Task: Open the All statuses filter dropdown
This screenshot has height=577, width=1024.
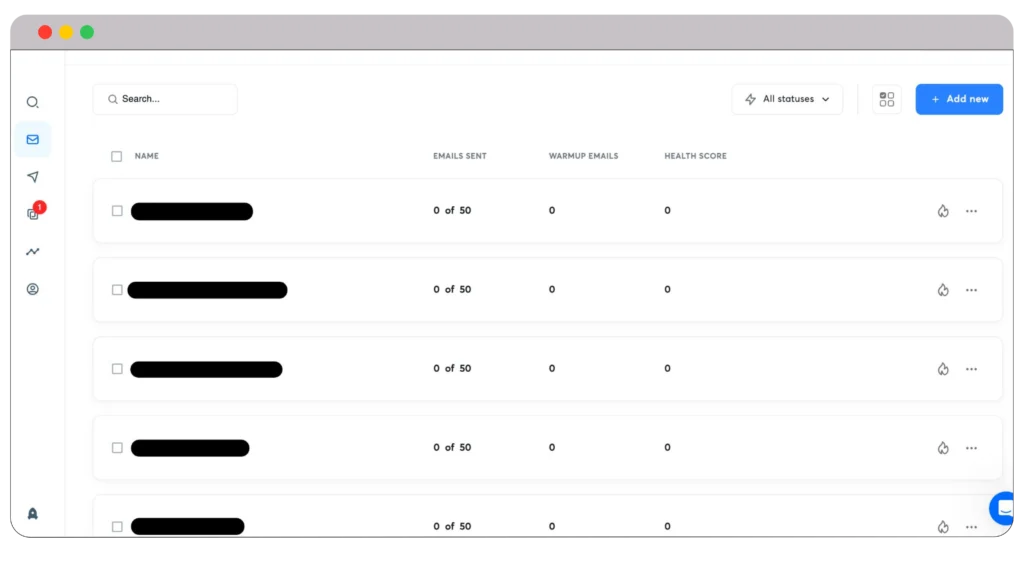Action: pyautogui.click(x=787, y=99)
